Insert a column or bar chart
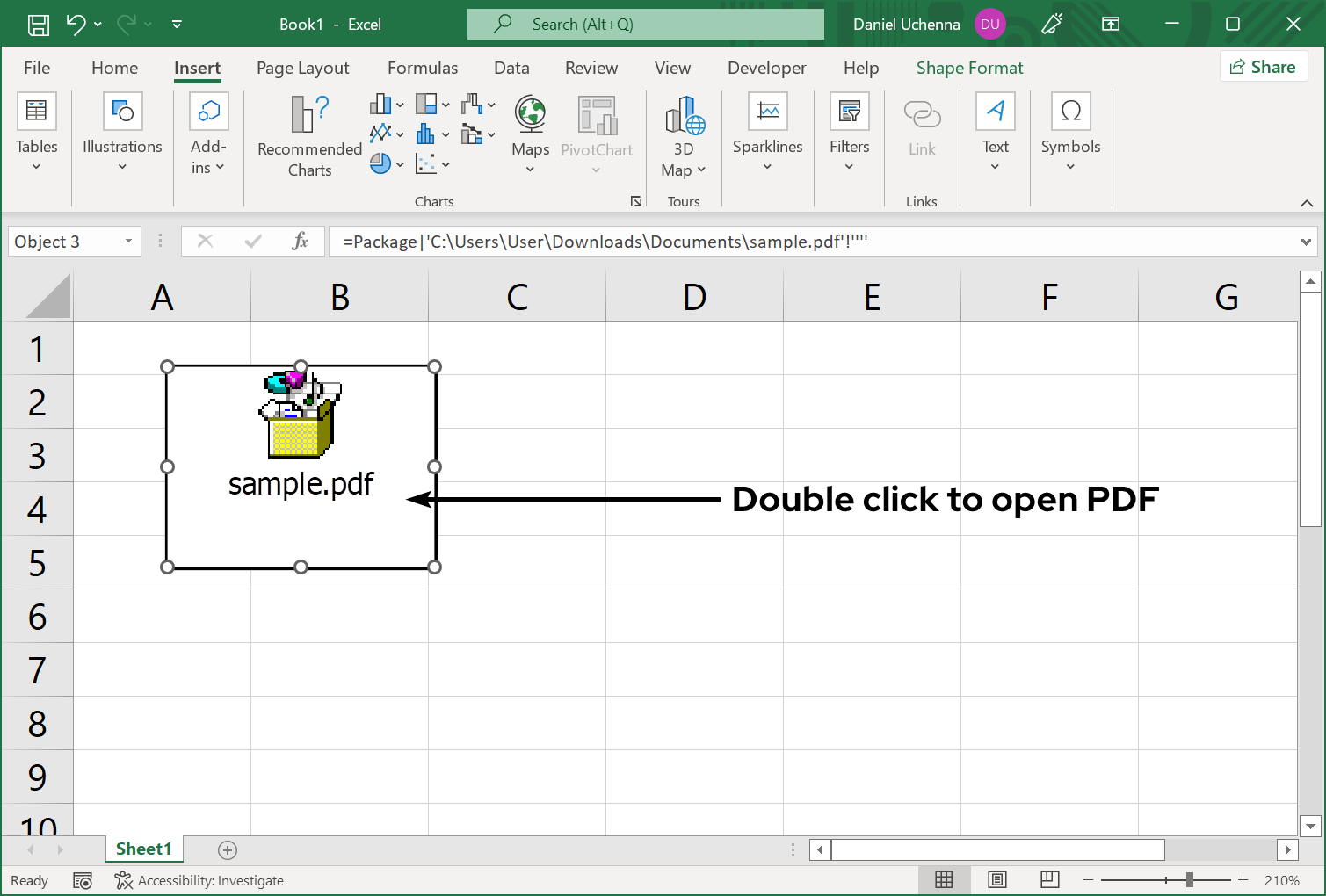The width and height of the screenshot is (1326, 896). [380, 104]
